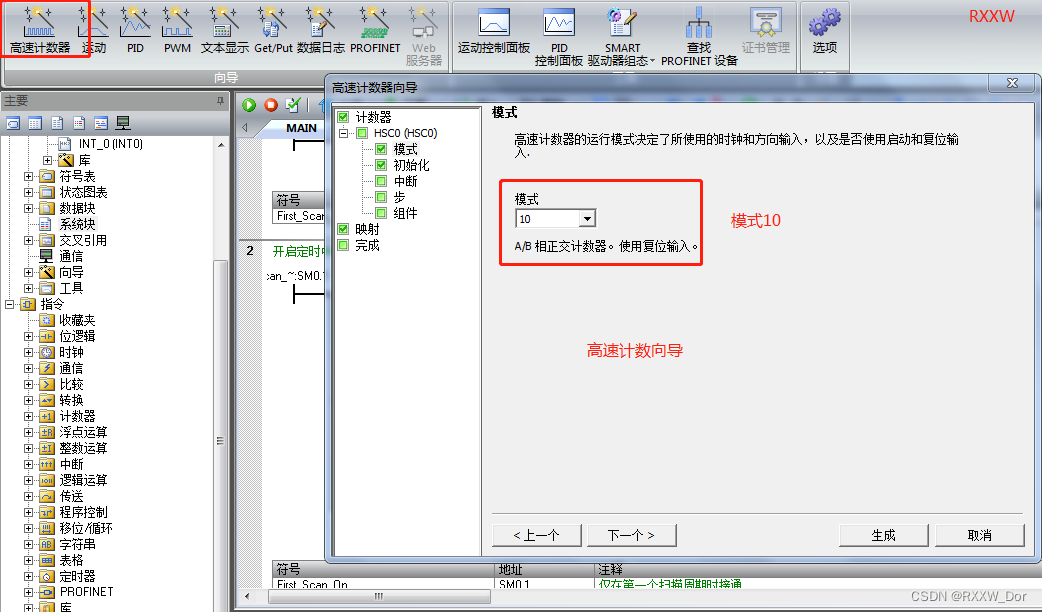Expand the 库 node under INT_0
Image resolution: width=1042 pixels, height=612 pixels.
pyautogui.click(x=47, y=160)
